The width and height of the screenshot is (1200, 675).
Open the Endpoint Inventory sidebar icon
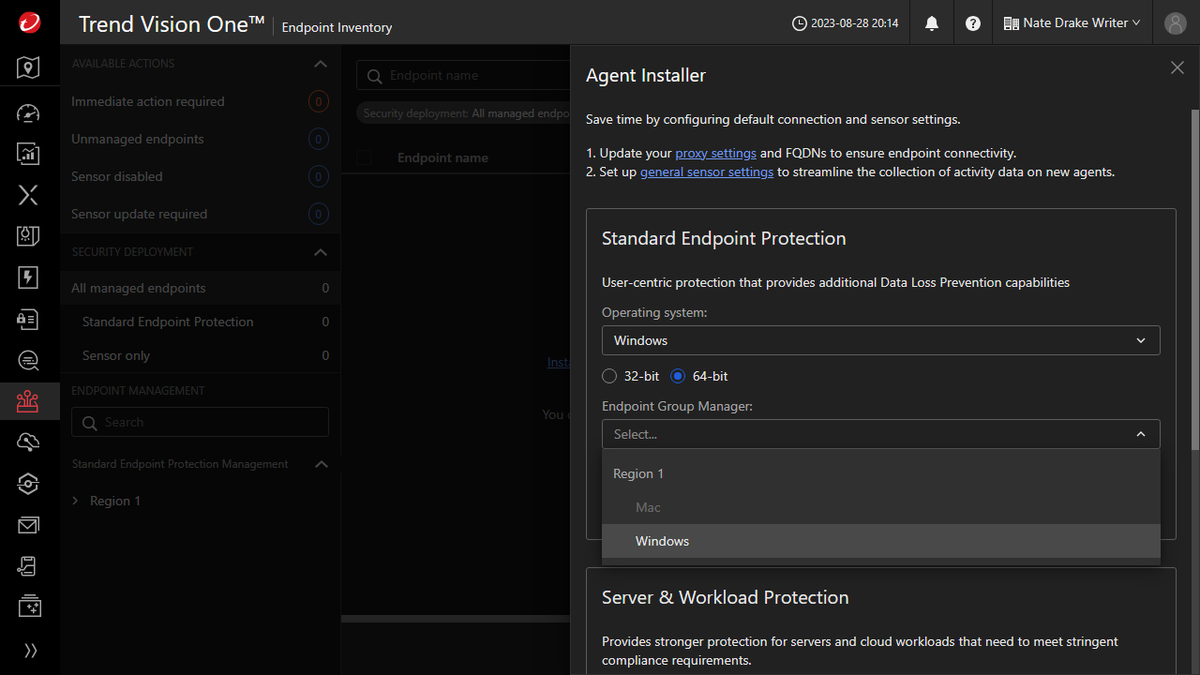pyautogui.click(x=28, y=402)
